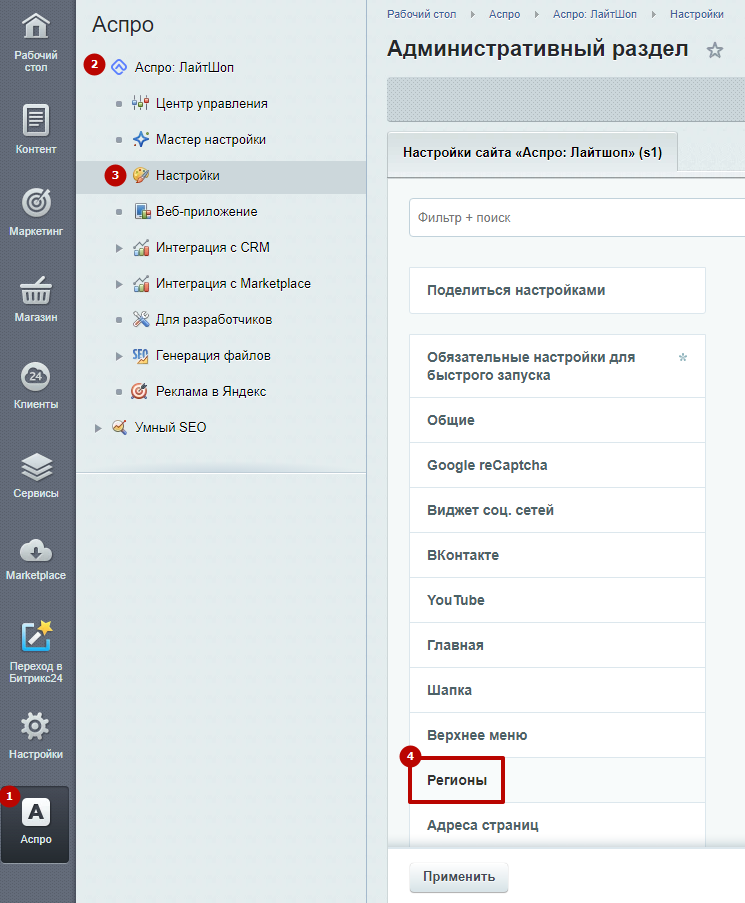This screenshot has height=903, width=745.
Task: Open Главная settings section
Action: (x=557, y=645)
